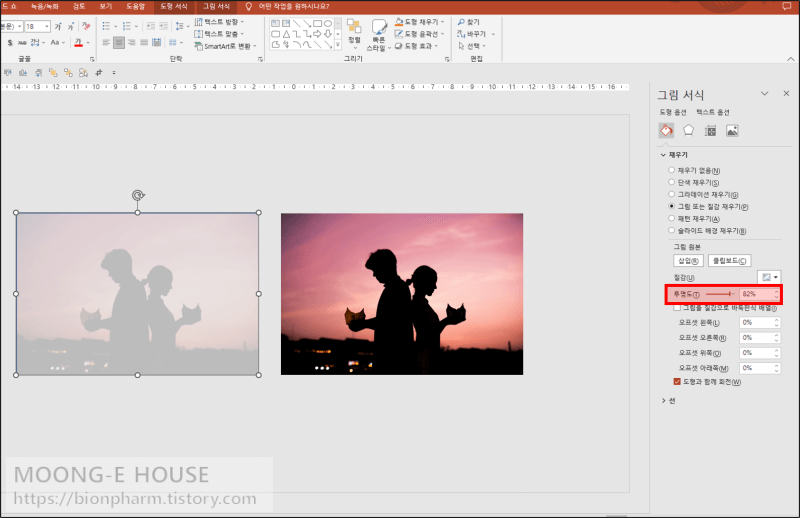
Task: Click the Fill & Line paint bucket icon
Action: tap(666, 131)
